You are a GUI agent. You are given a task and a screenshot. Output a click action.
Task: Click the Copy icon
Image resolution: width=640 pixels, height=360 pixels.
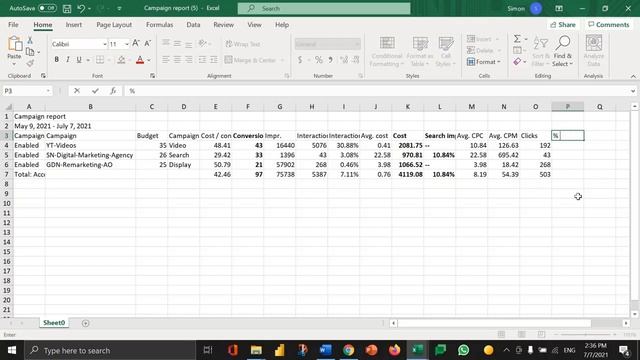[x=30, y=52]
